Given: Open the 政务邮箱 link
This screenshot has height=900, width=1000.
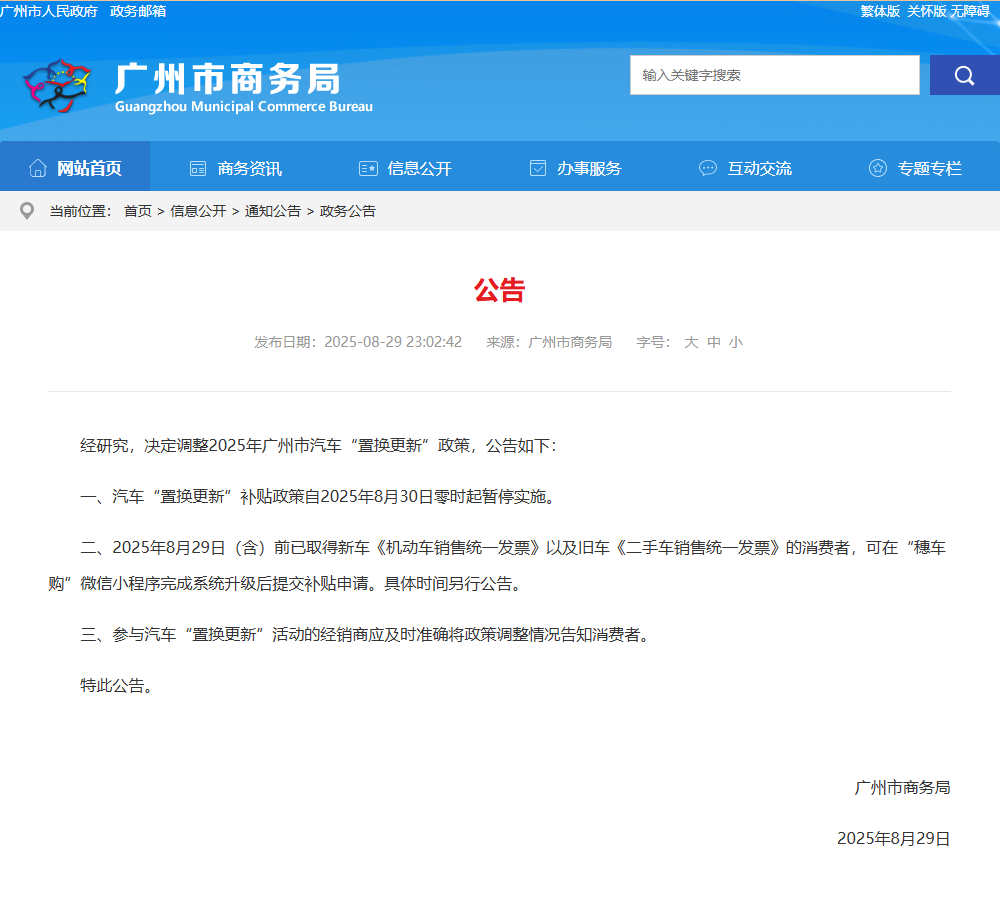Looking at the screenshot, I should click(138, 11).
